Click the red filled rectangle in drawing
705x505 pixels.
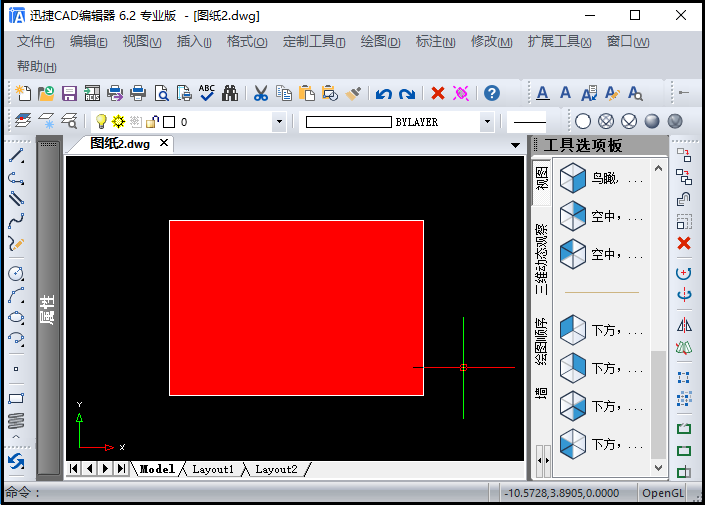[296, 308]
